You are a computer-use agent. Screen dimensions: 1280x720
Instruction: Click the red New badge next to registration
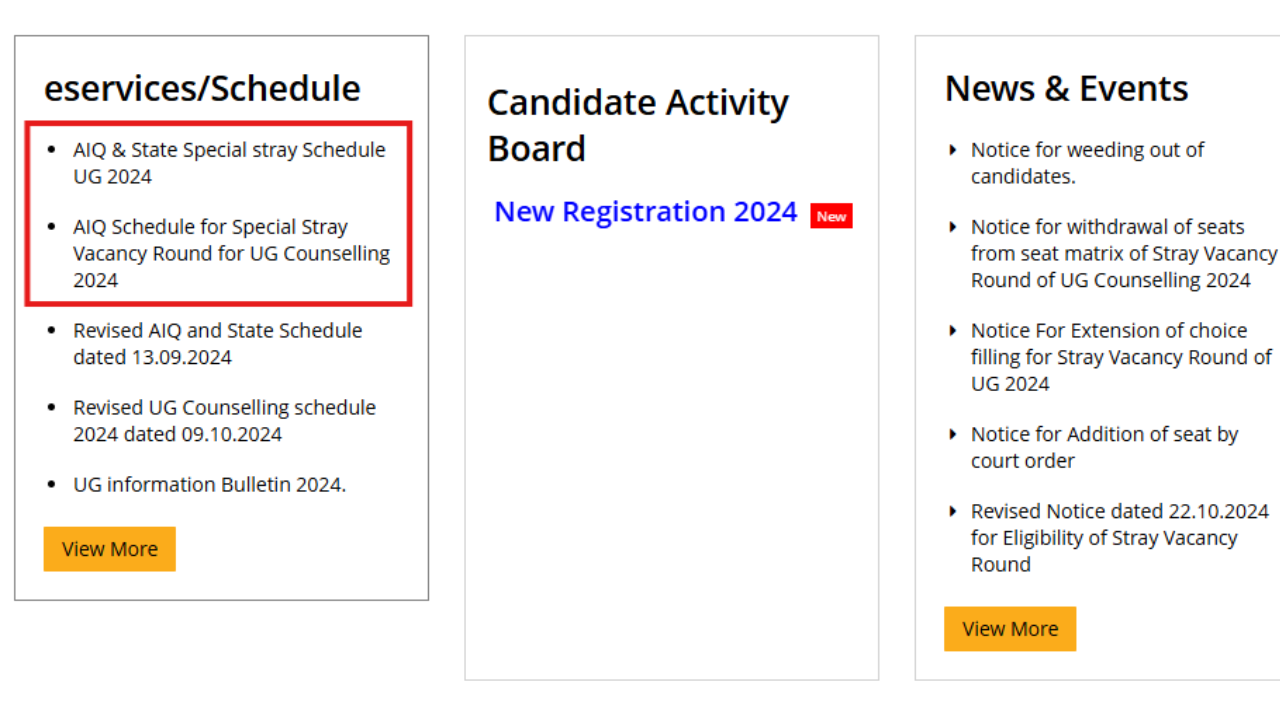[x=831, y=215]
